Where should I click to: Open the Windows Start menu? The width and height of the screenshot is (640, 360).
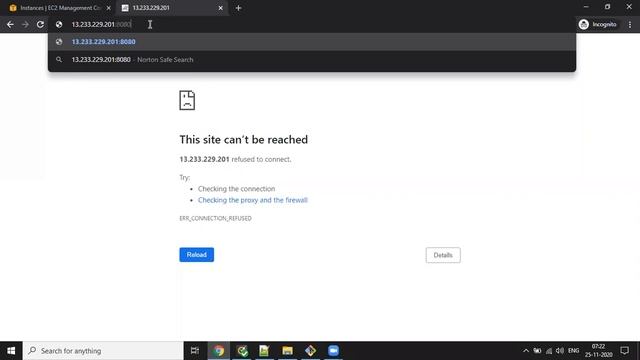coord(11,351)
